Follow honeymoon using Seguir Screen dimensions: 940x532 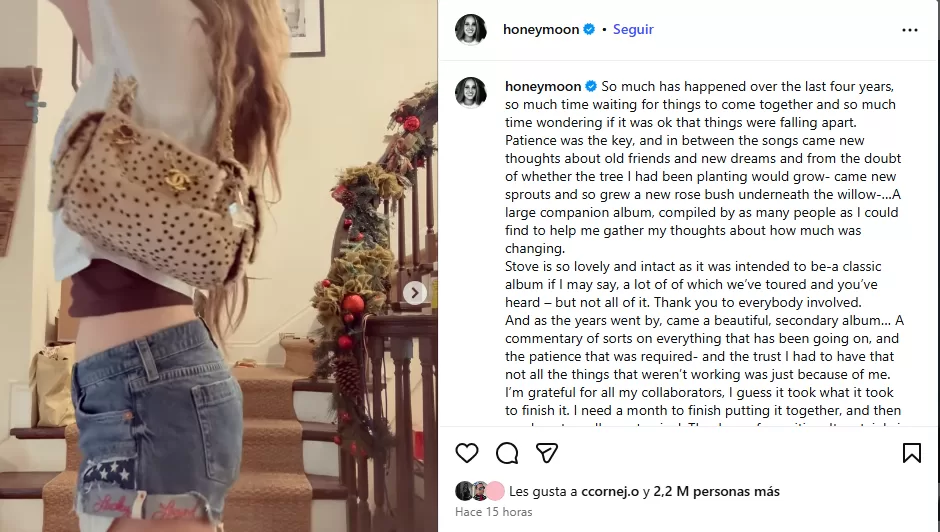tap(633, 29)
